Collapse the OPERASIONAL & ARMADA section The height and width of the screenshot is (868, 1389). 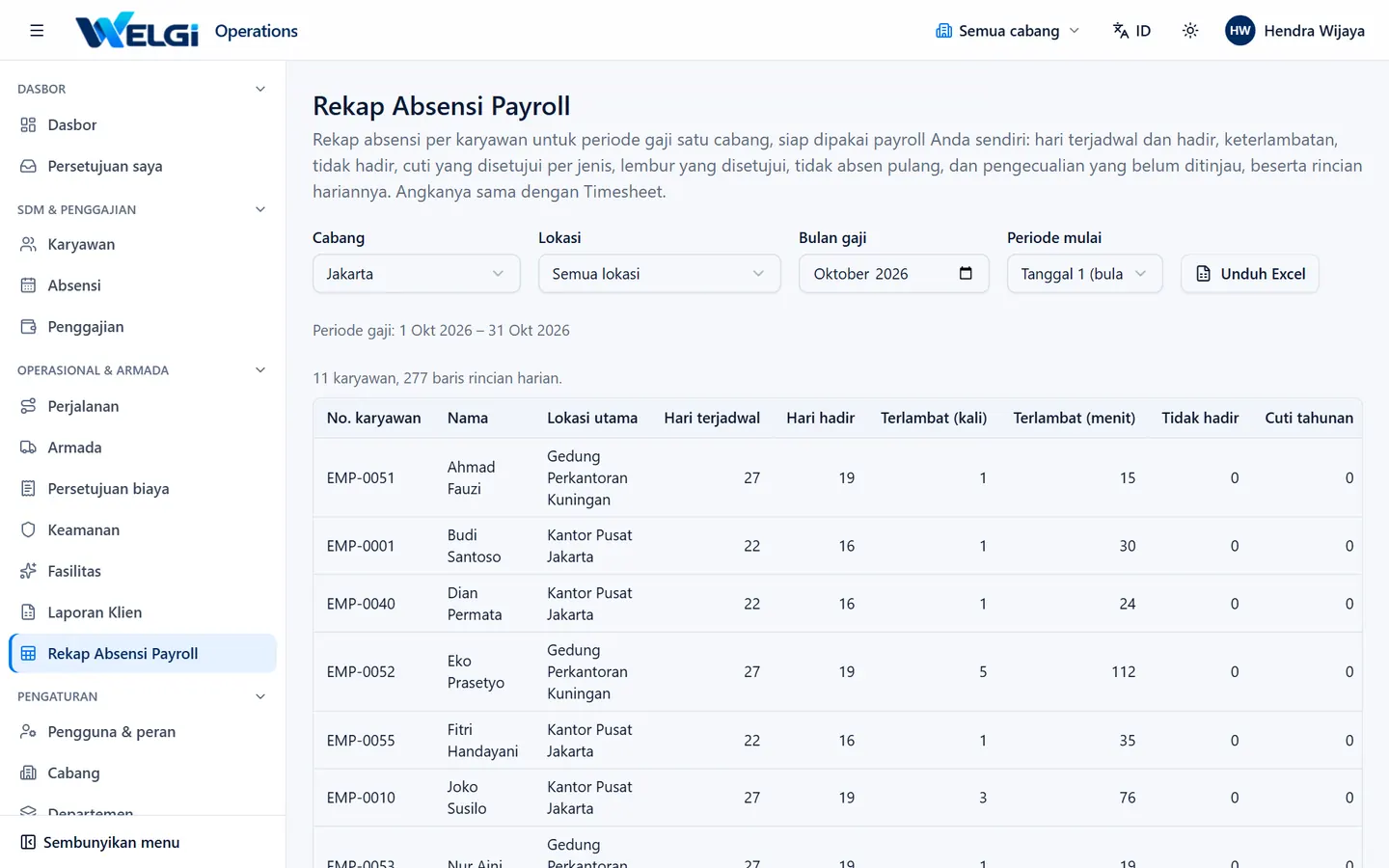pos(260,370)
